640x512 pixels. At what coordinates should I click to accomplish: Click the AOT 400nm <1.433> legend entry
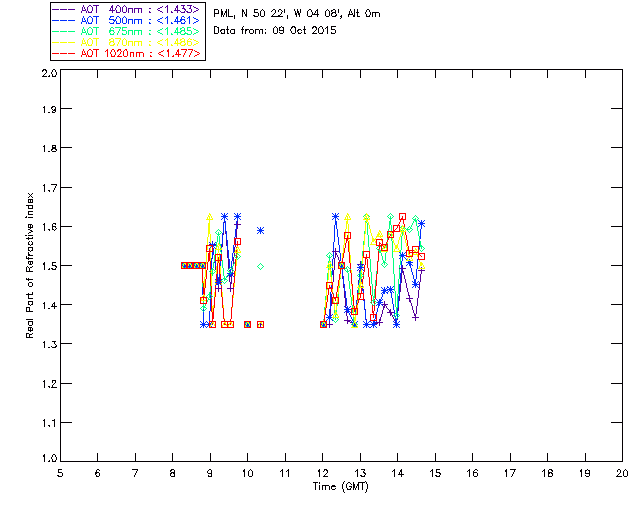tap(126, 9)
